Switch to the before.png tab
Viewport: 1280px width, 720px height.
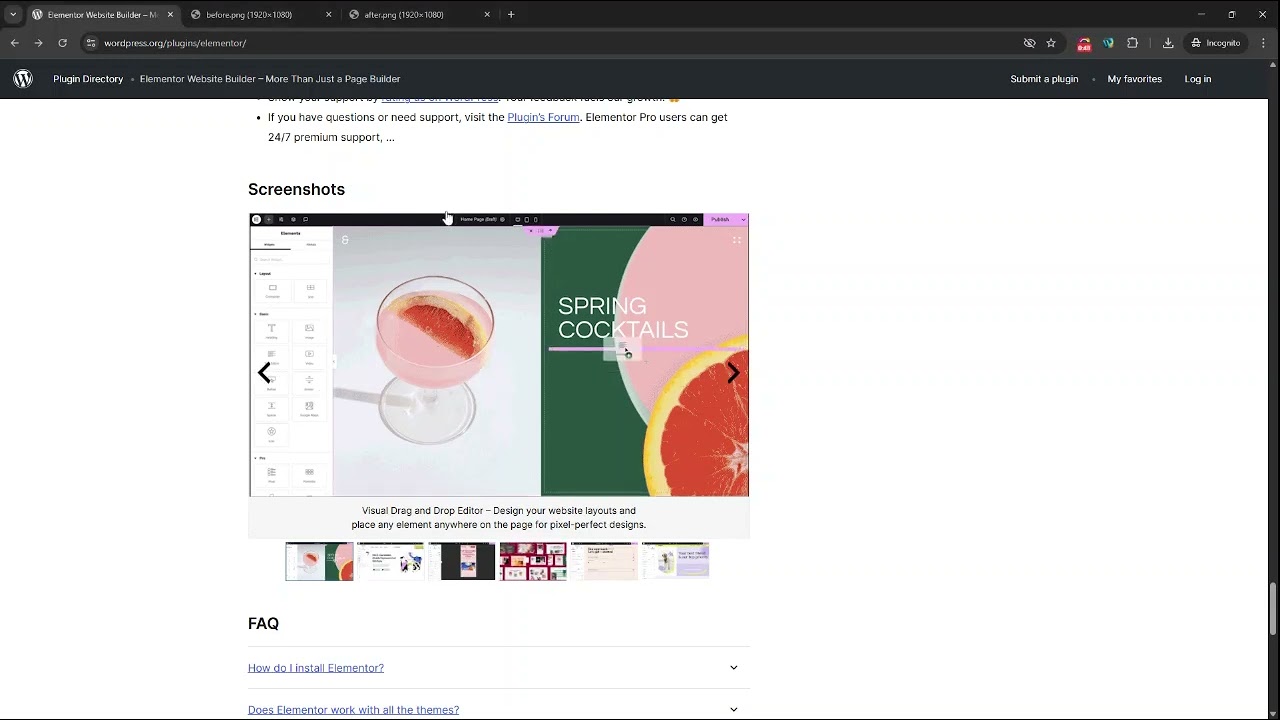pos(249,14)
